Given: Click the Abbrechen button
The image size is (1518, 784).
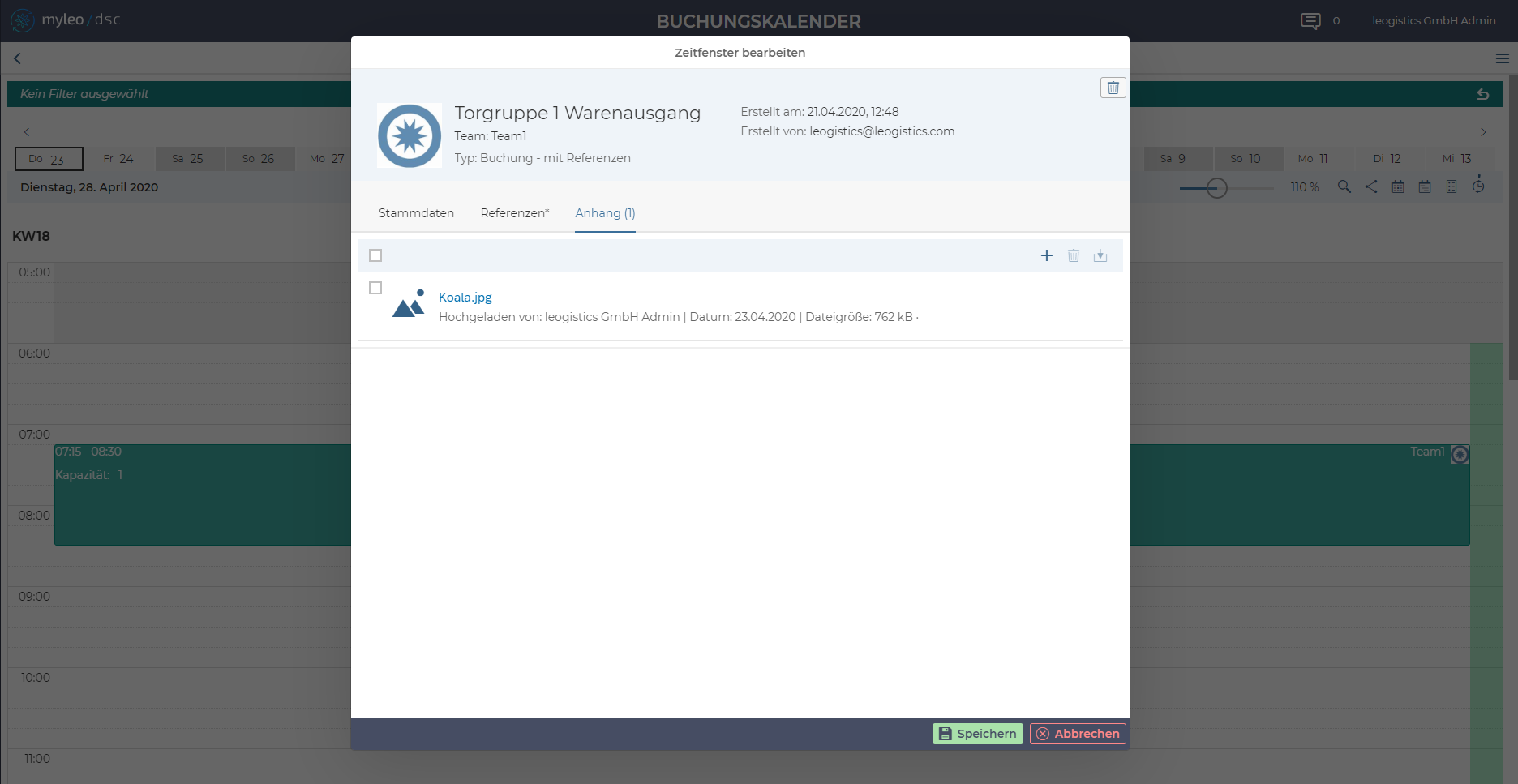Looking at the screenshot, I should coord(1078,734).
